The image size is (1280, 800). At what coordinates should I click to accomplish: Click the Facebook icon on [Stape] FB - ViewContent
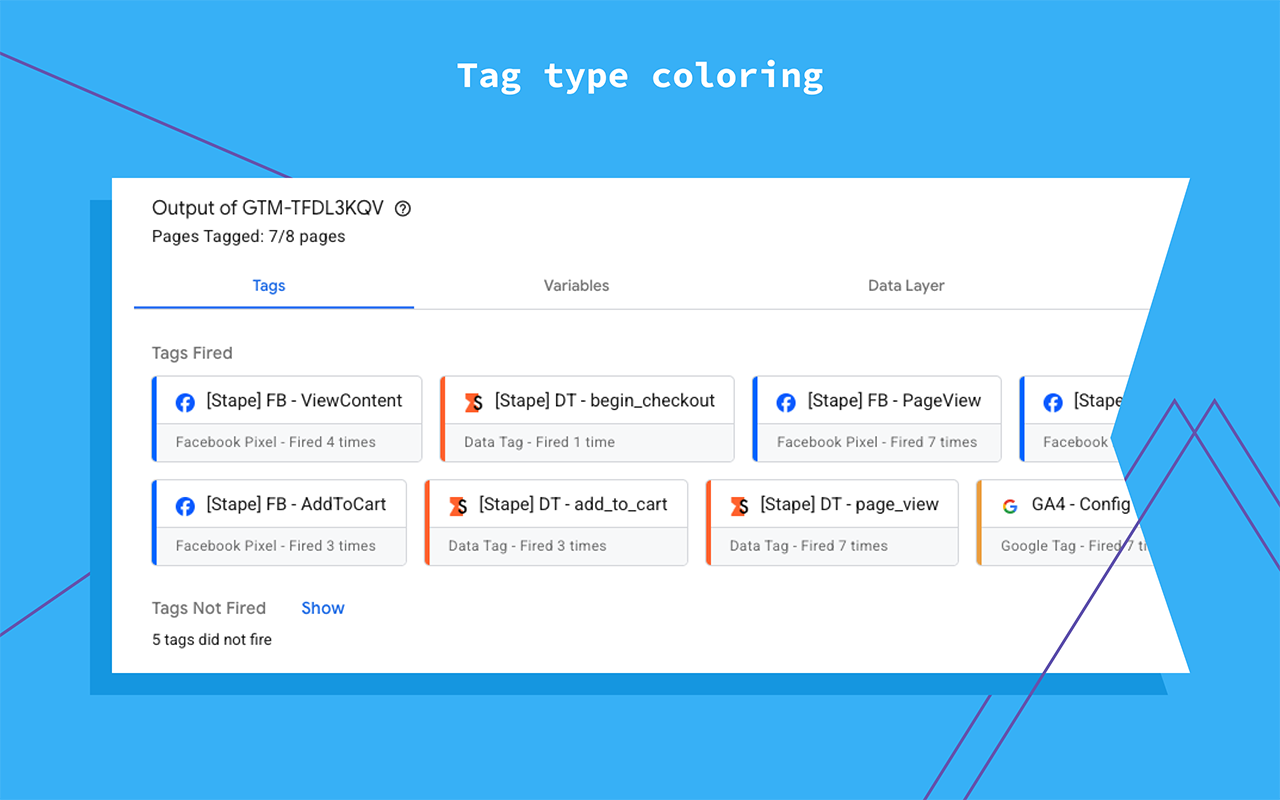185,401
